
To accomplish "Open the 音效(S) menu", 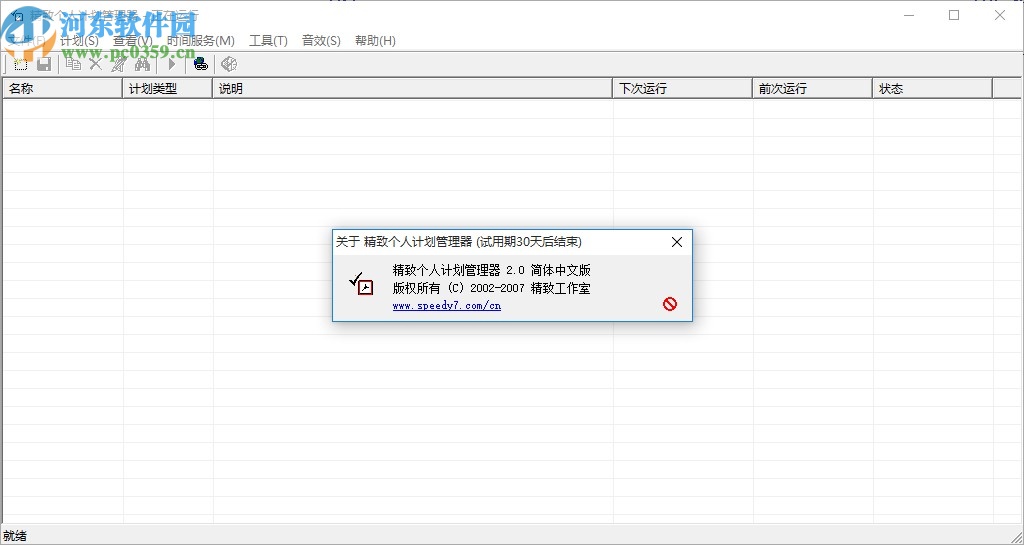I will (x=321, y=40).
